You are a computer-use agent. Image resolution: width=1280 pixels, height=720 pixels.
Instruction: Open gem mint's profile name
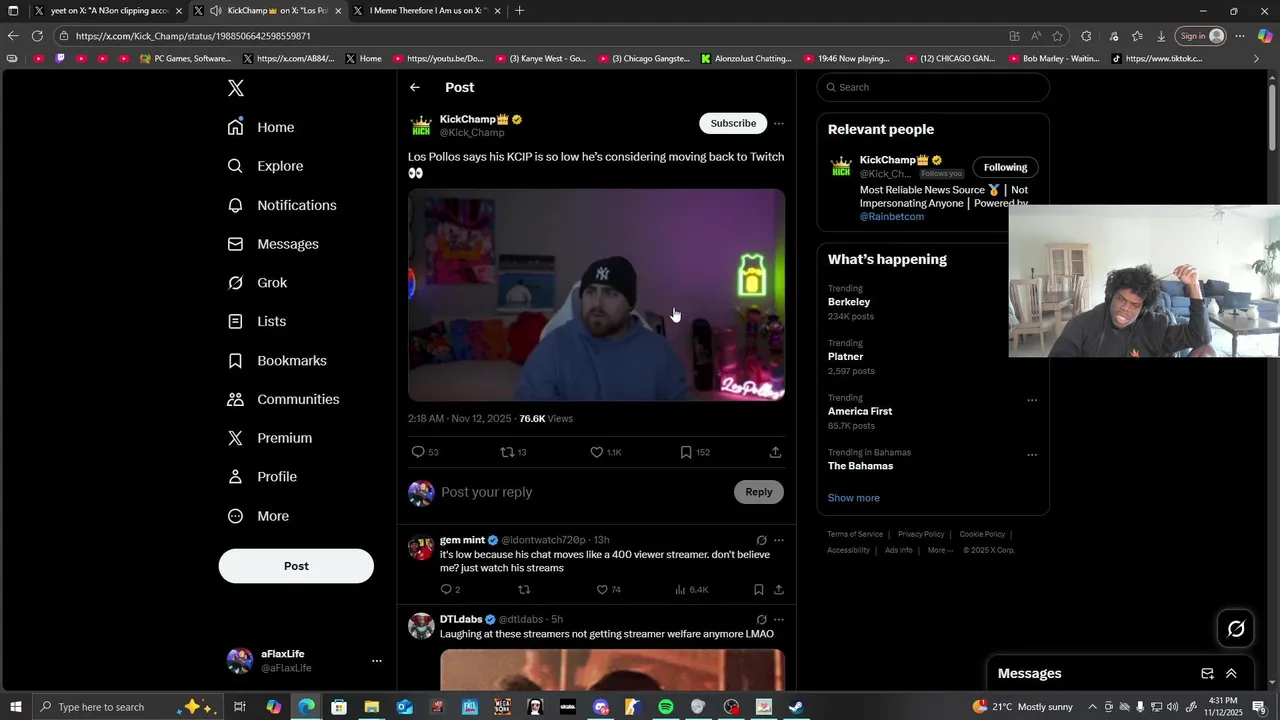462,540
